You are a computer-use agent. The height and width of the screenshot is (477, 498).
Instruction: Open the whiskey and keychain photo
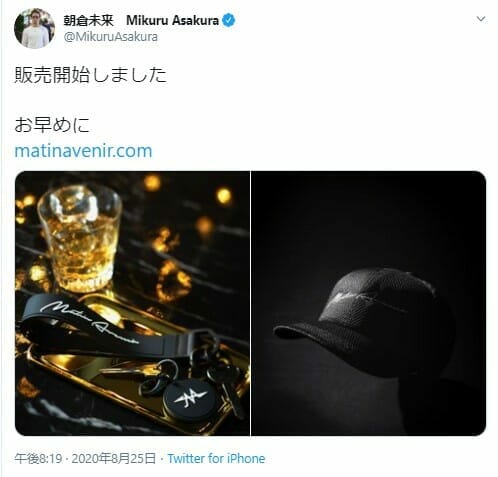132,303
